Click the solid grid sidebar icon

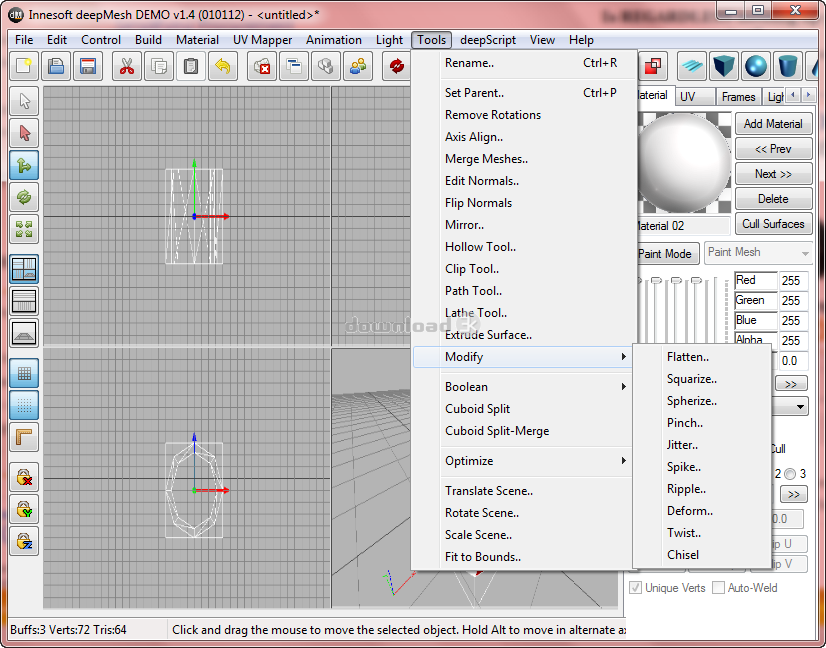[x=24, y=374]
